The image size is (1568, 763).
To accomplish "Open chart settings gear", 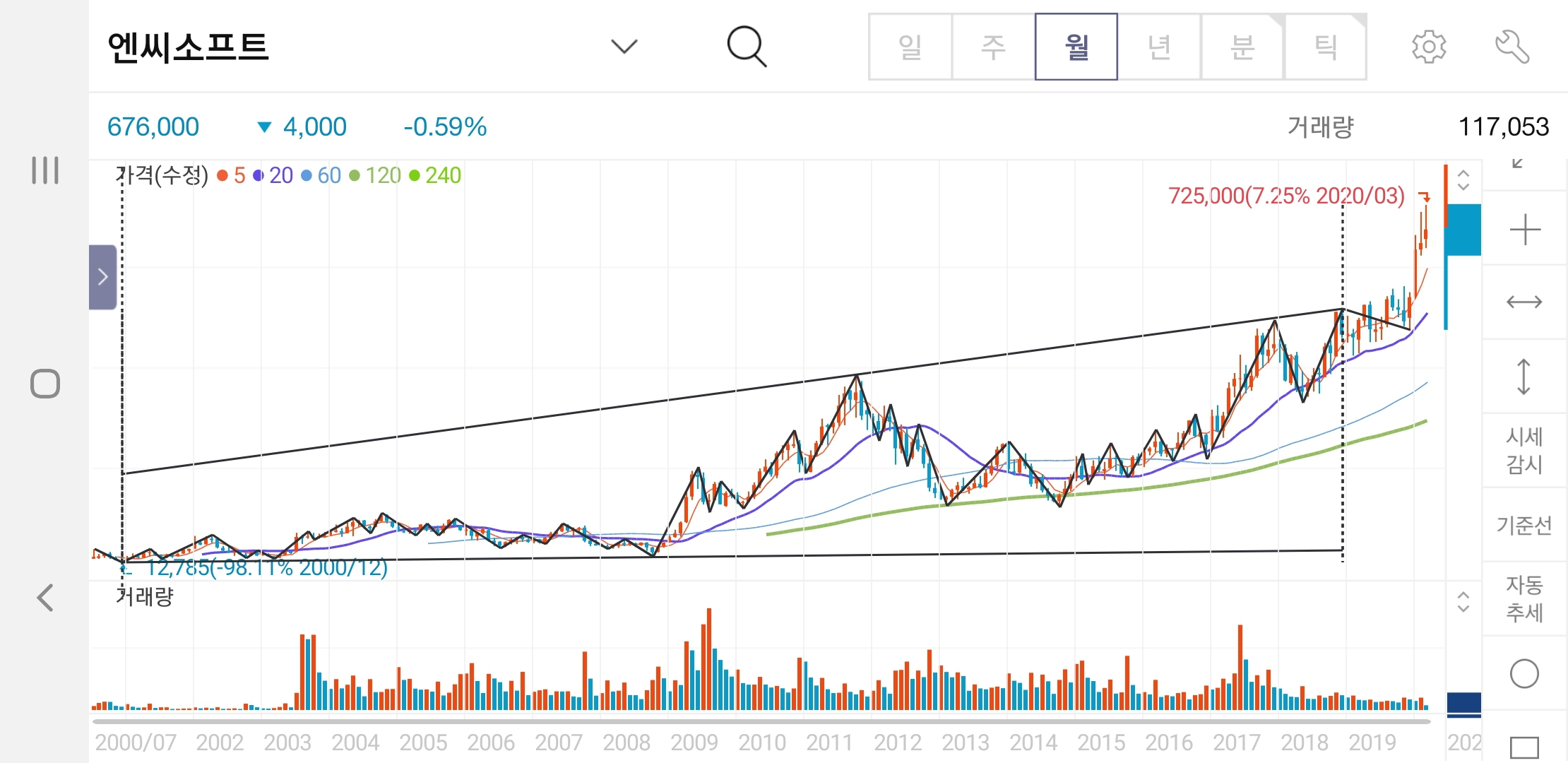I will pos(1429,47).
